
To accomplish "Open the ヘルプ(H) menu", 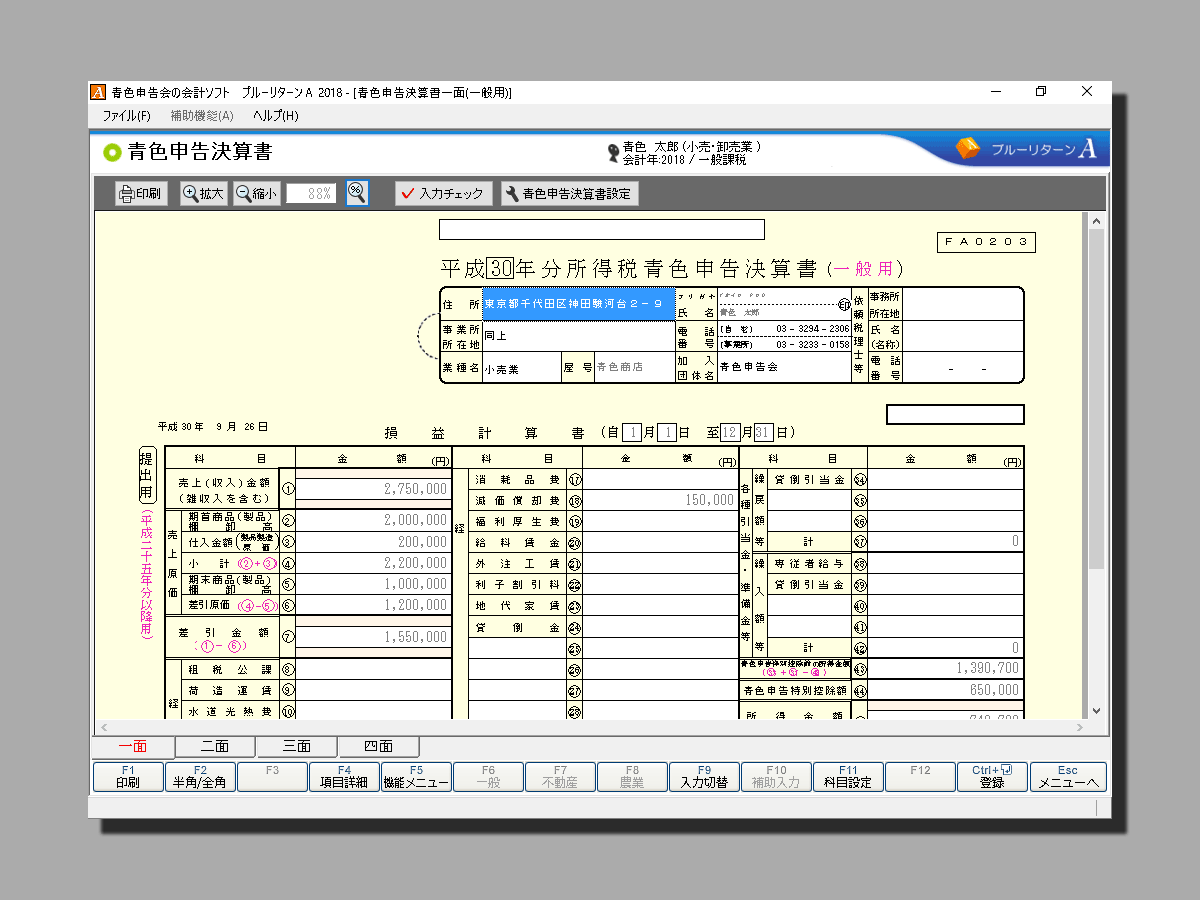I will point(275,116).
